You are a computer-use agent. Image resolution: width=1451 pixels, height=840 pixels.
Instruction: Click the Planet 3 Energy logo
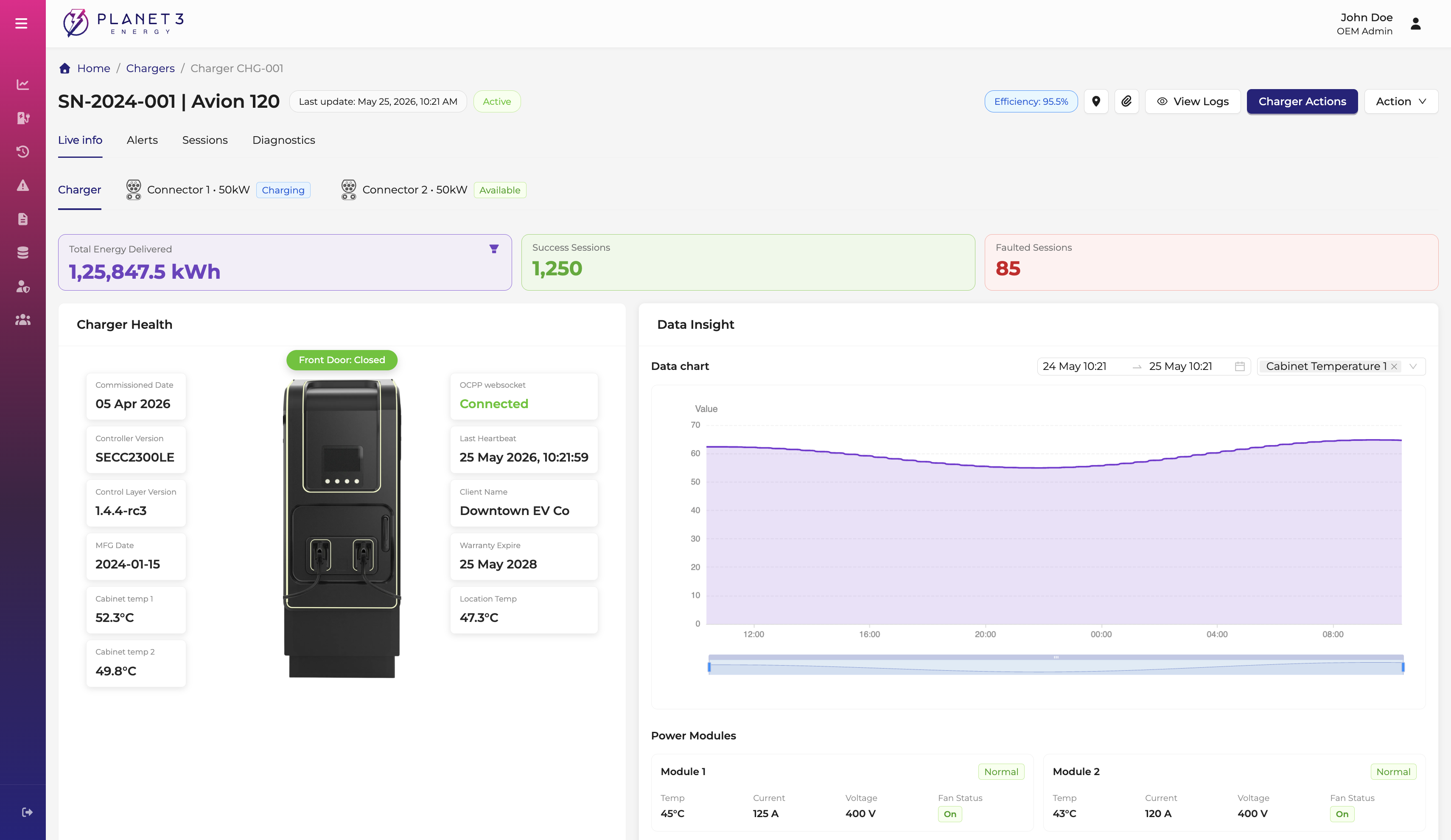click(x=123, y=23)
